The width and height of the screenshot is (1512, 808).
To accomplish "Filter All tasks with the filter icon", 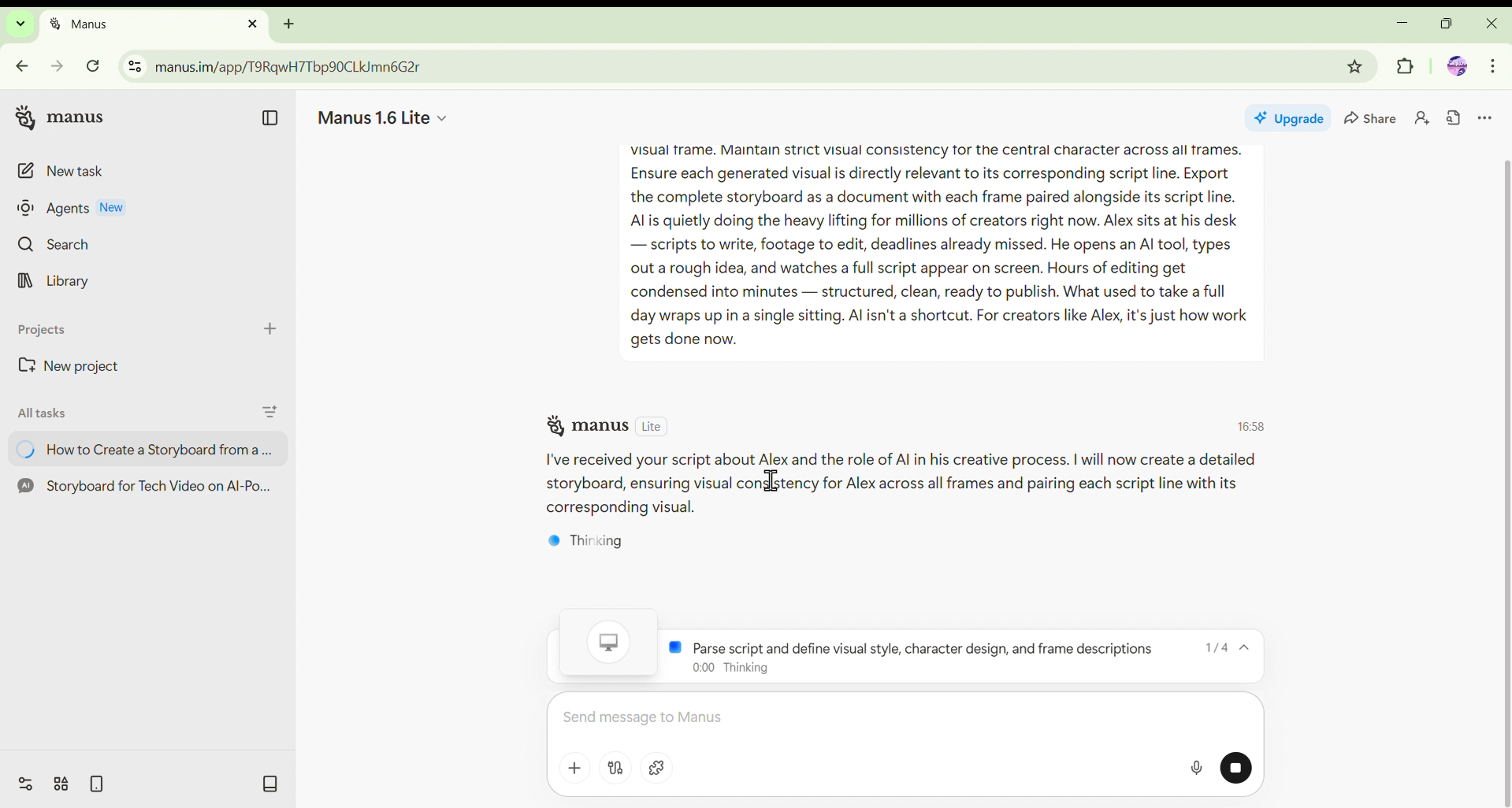I will (x=269, y=413).
